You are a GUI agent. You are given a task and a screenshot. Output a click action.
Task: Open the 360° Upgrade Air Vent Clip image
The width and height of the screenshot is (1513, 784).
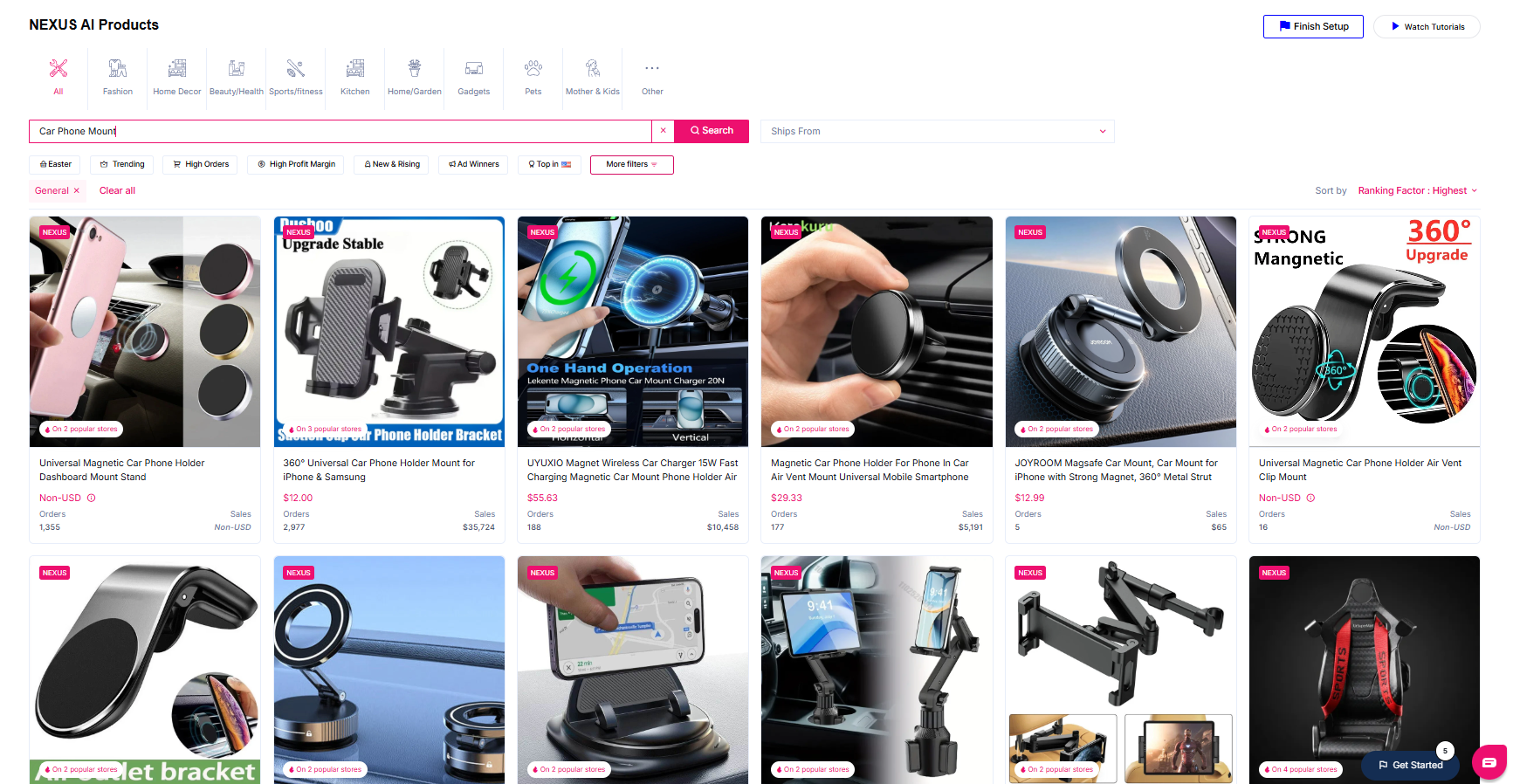point(1365,332)
